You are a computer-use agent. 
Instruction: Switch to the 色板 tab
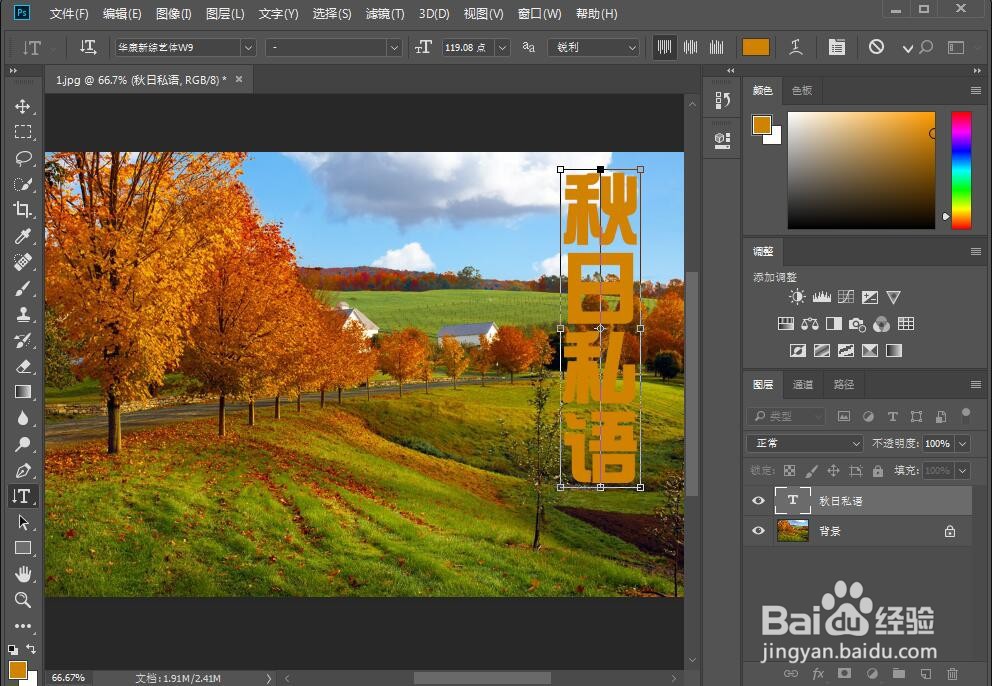pyautogui.click(x=802, y=90)
